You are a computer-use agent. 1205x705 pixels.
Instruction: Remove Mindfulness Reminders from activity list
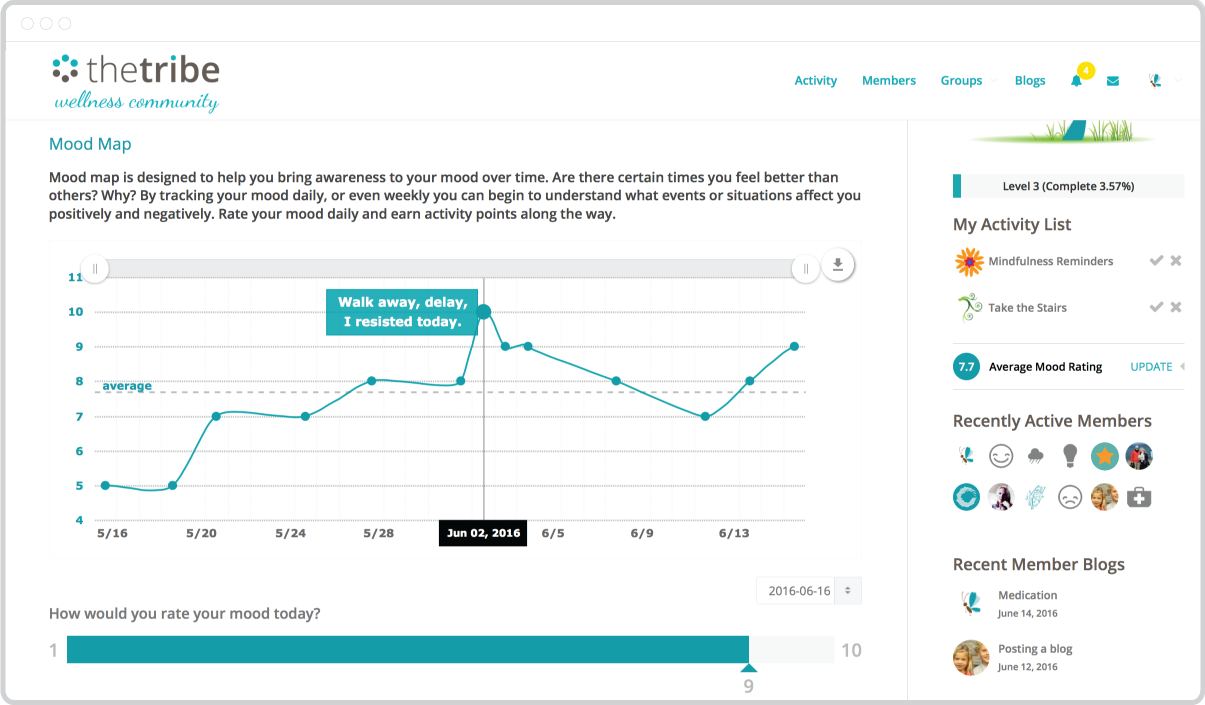[x=1176, y=261]
